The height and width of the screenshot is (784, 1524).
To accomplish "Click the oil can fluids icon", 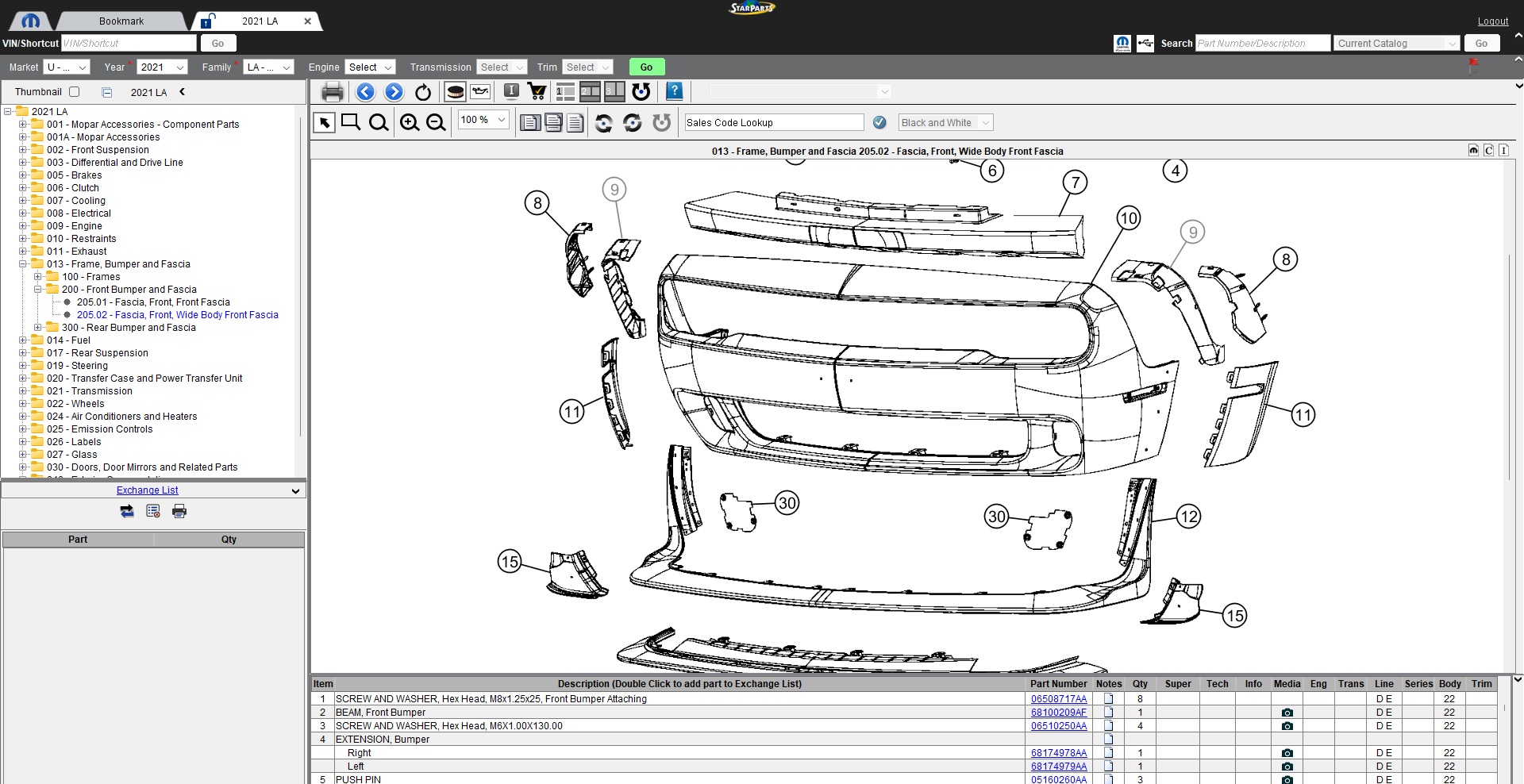I will 480,92.
